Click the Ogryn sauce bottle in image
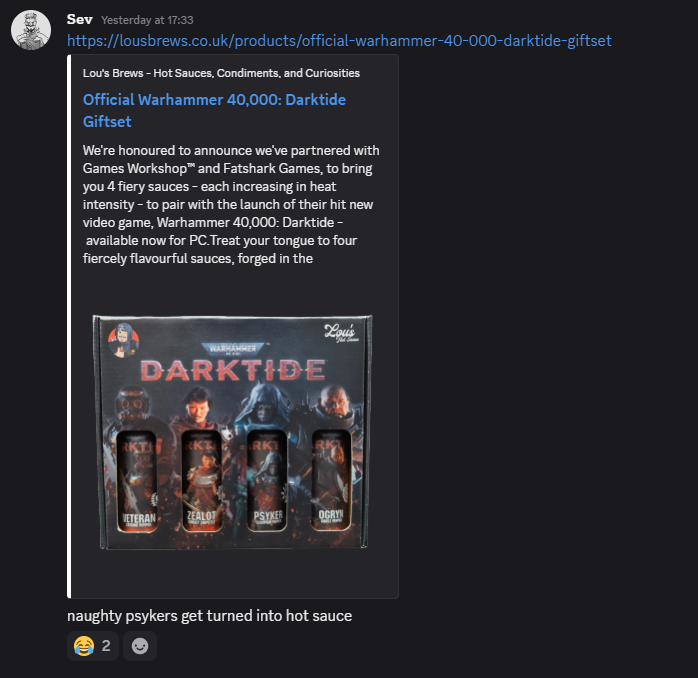The image size is (698, 678). (x=331, y=480)
